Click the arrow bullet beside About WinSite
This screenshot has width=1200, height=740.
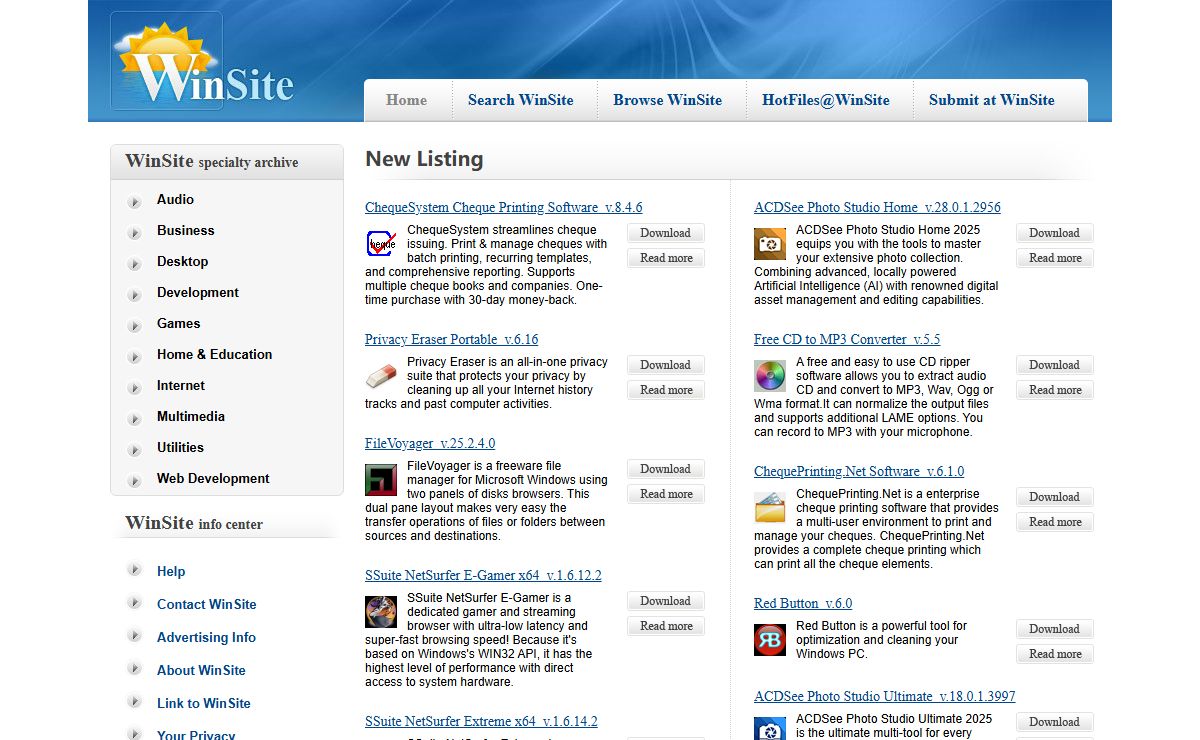coord(135,669)
